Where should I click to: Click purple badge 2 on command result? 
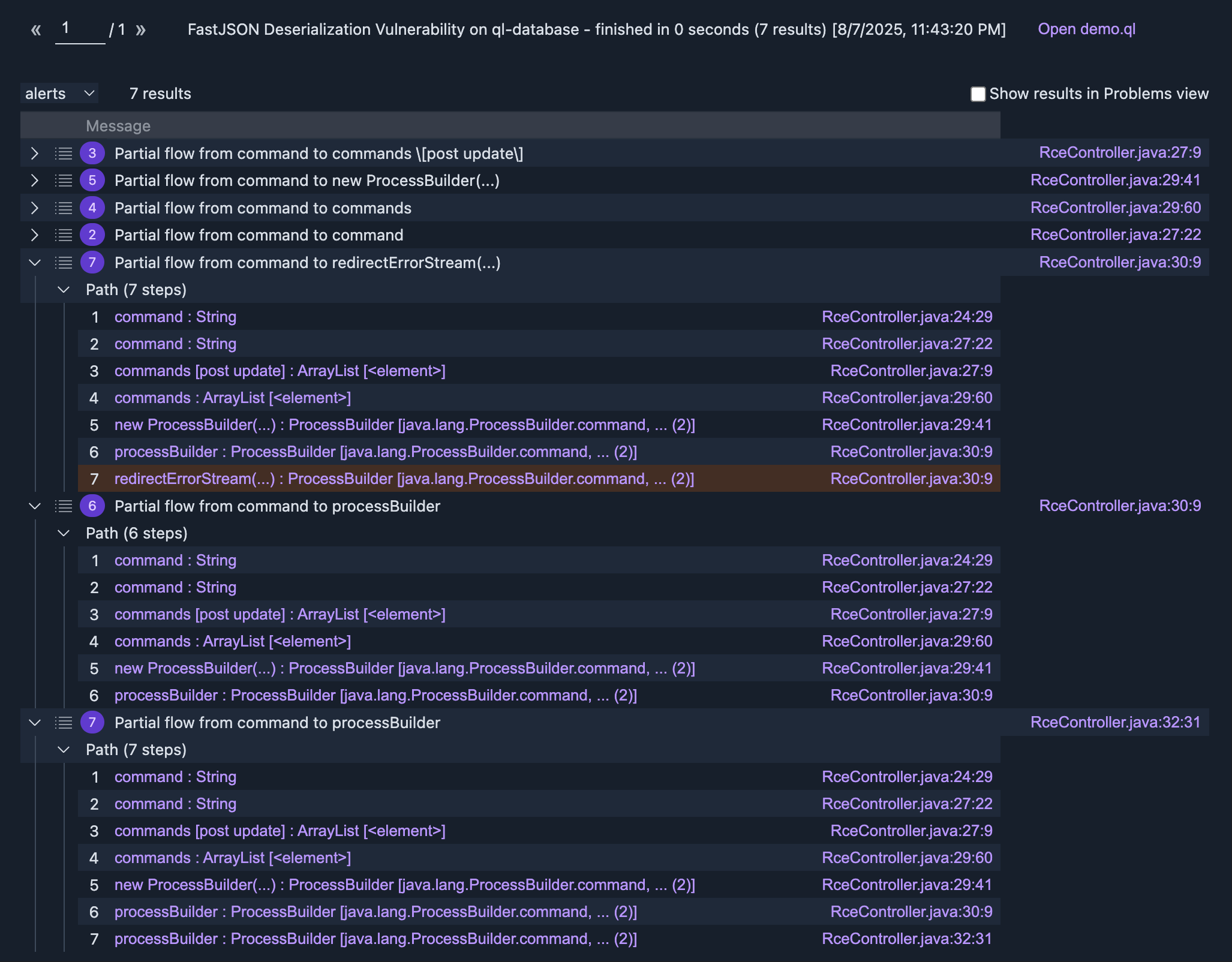pos(92,235)
